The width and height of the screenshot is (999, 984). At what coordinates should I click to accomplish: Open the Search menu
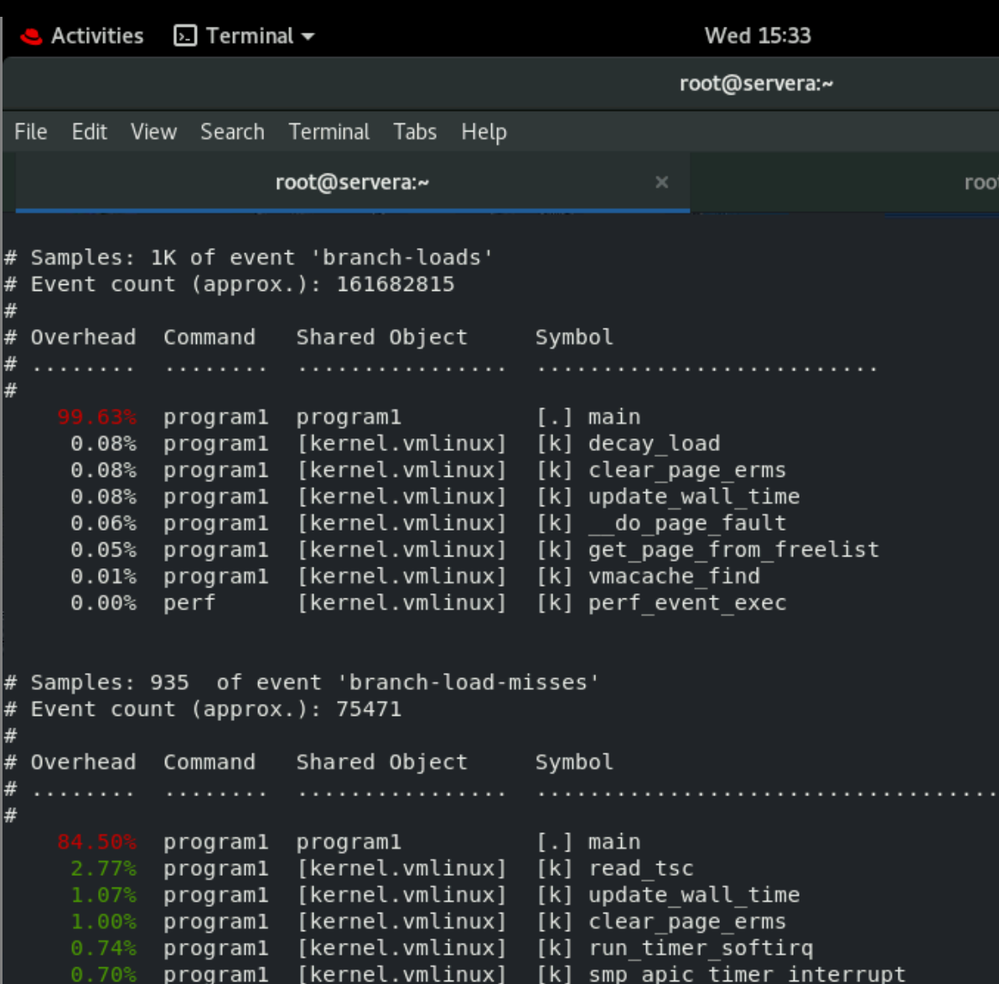click(232, 132)
